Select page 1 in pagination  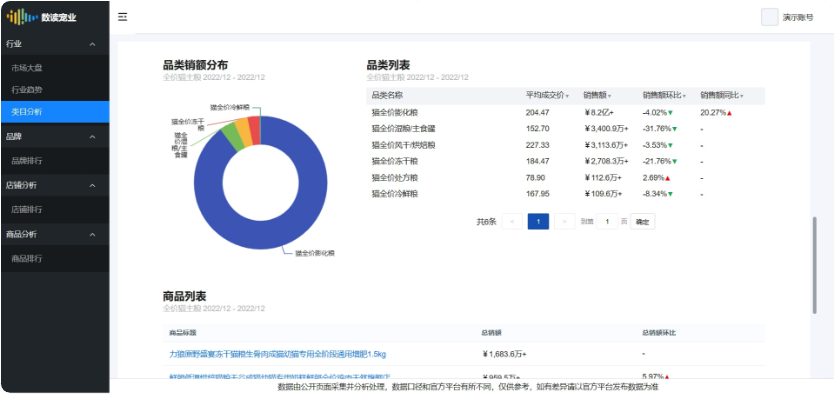[538, 221]
